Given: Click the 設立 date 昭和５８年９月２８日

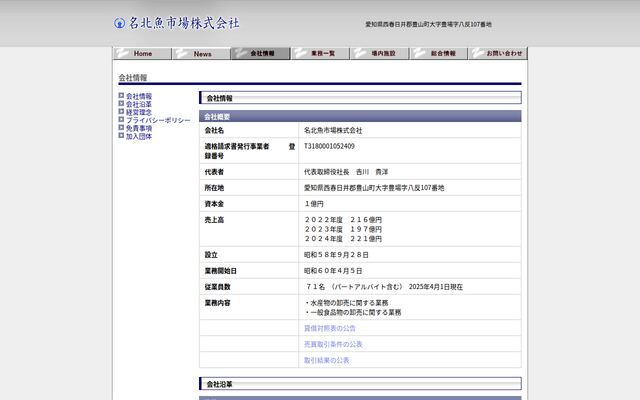Looking at the screenshot, I should point(336,255).
